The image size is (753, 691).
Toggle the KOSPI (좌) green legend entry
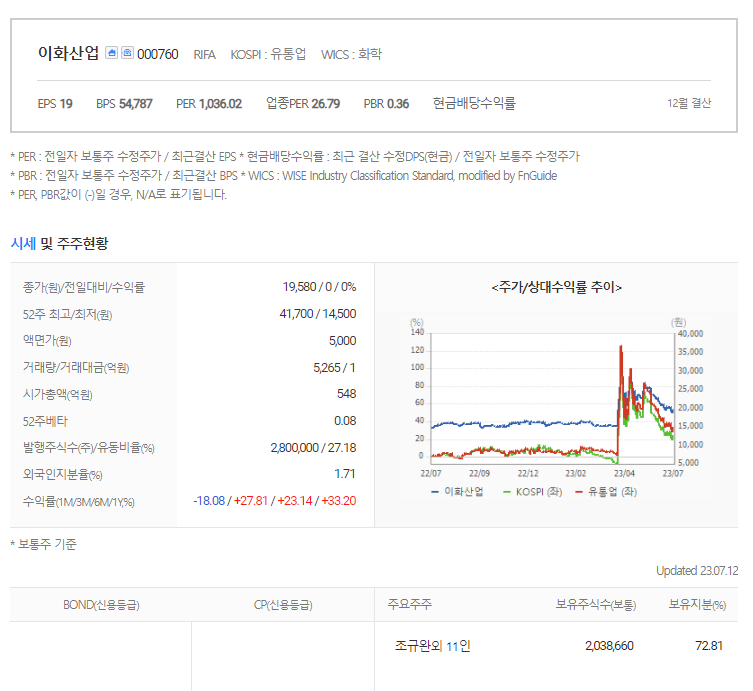point(532,492)
